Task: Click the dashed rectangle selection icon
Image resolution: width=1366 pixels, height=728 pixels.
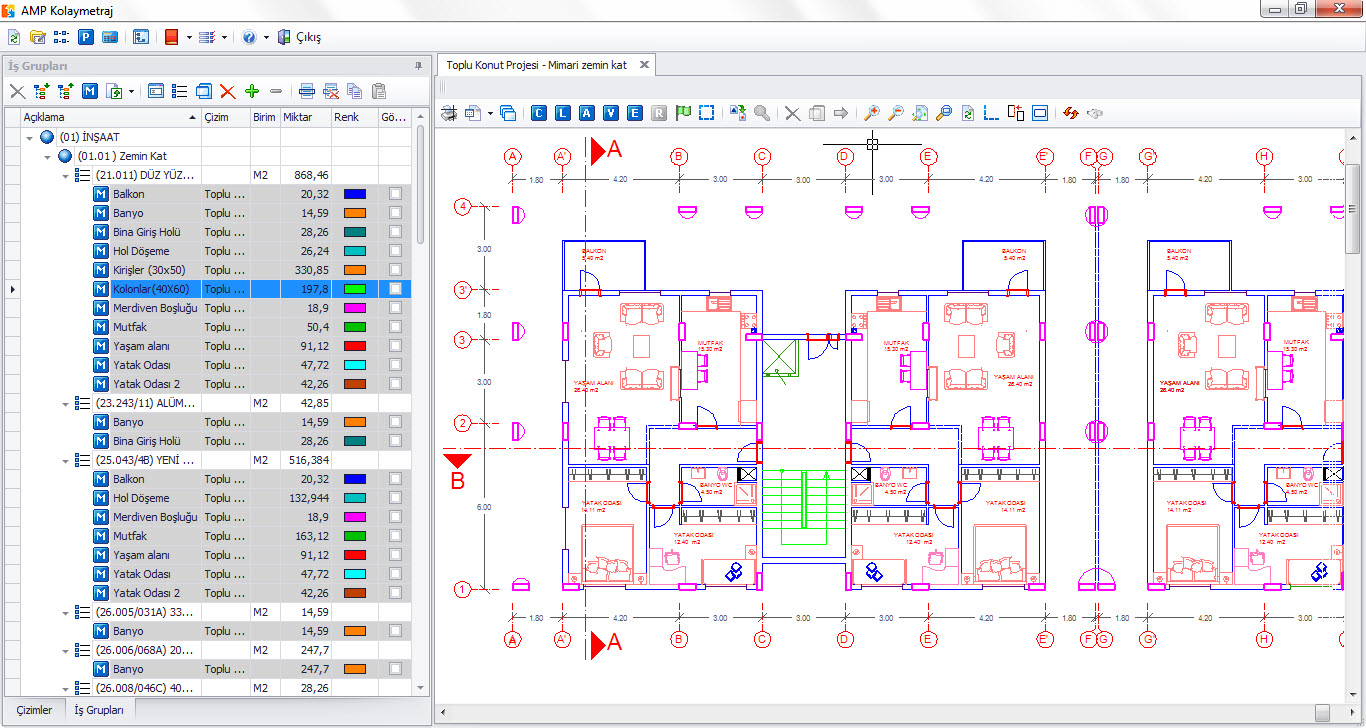Action: click(x=707, y=113)
